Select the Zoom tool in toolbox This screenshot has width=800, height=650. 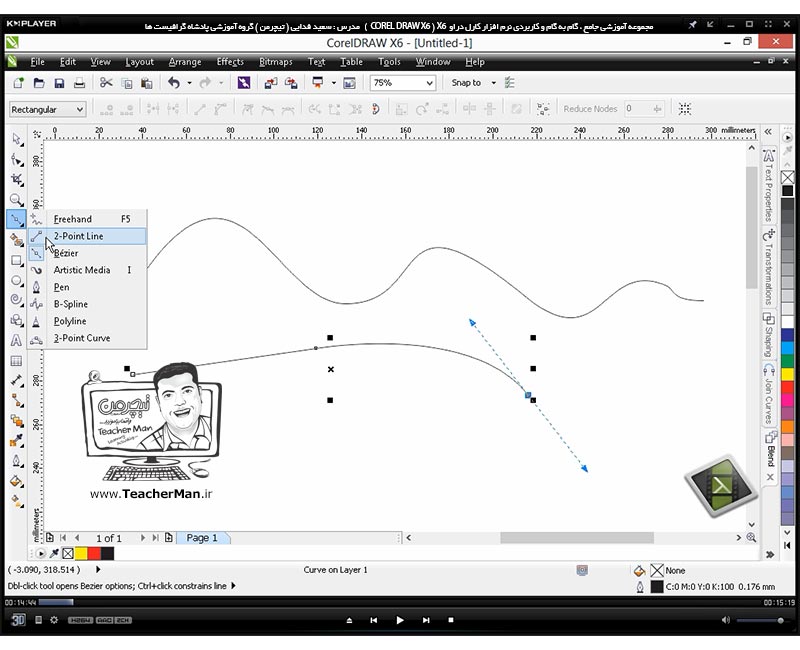[16, 199]
